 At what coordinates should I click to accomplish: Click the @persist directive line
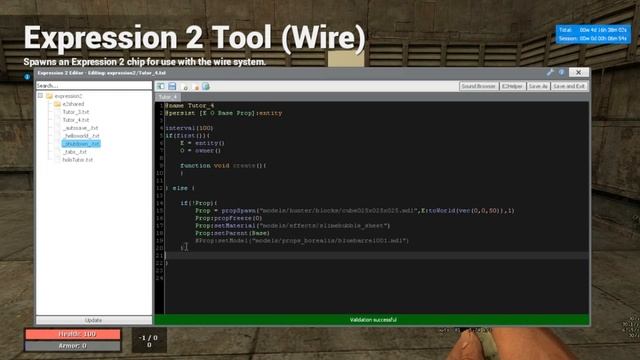pyautogui.click(x=224, y=113)
